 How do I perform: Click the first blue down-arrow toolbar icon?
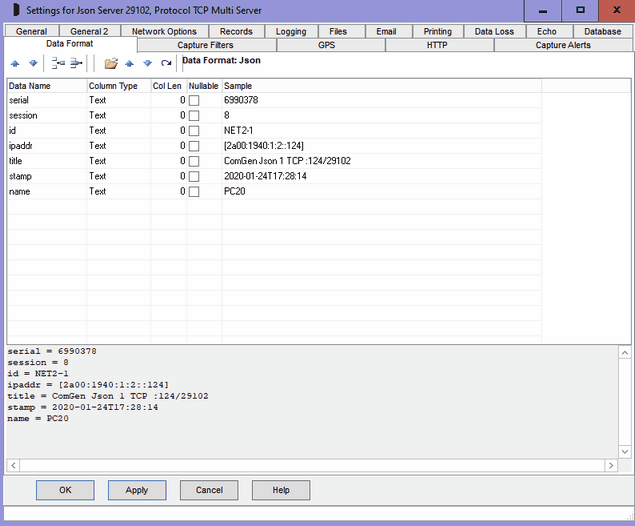[33, 63]
